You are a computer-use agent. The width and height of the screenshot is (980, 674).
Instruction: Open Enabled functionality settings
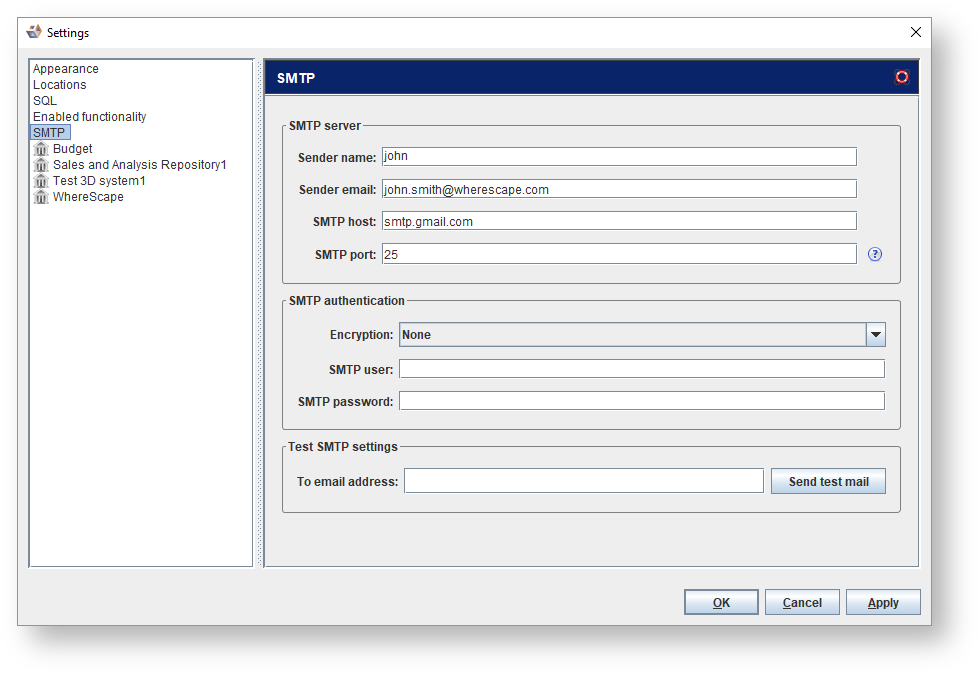pos(90,117)
